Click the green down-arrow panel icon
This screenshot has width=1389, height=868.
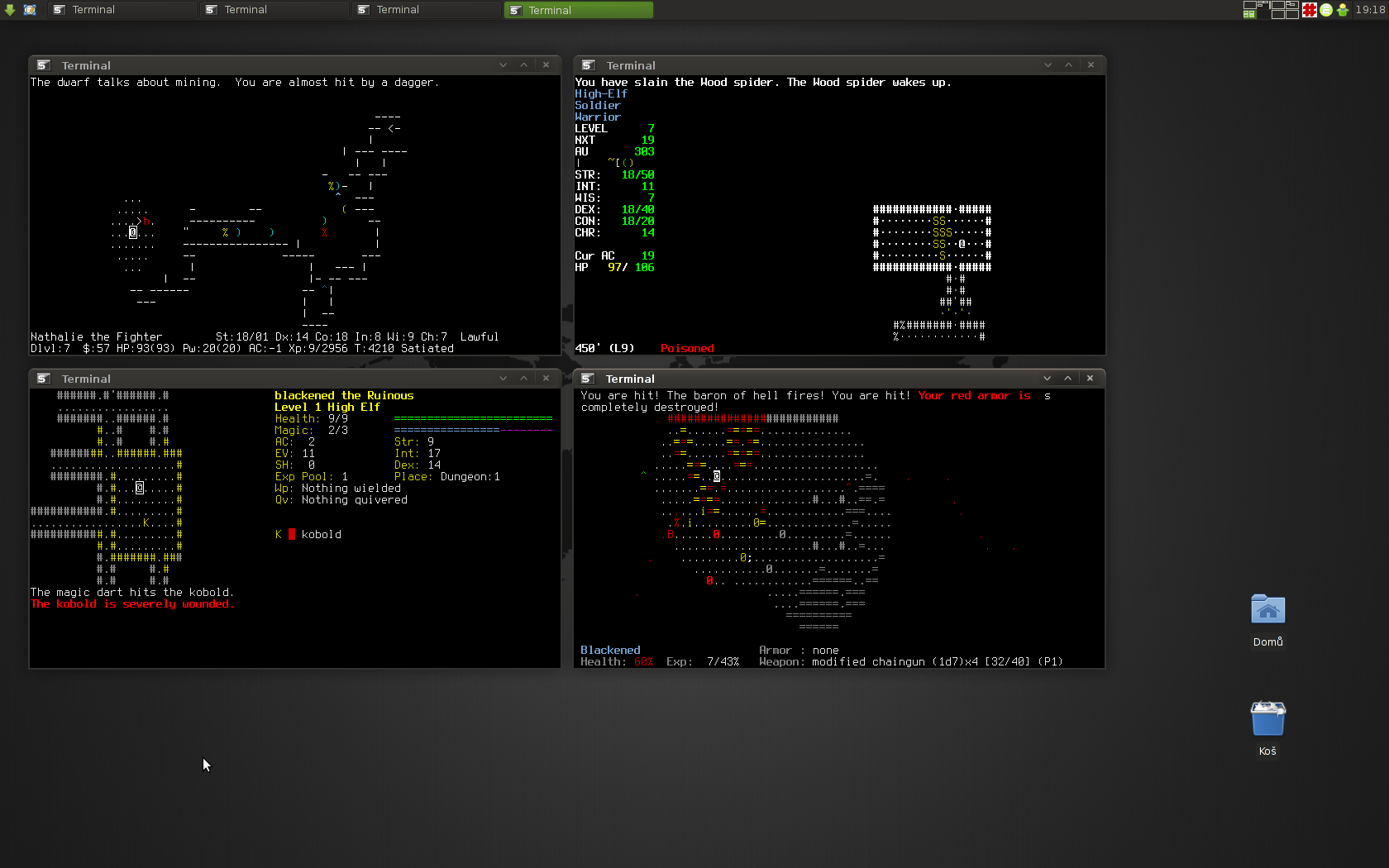pos(10,10)
